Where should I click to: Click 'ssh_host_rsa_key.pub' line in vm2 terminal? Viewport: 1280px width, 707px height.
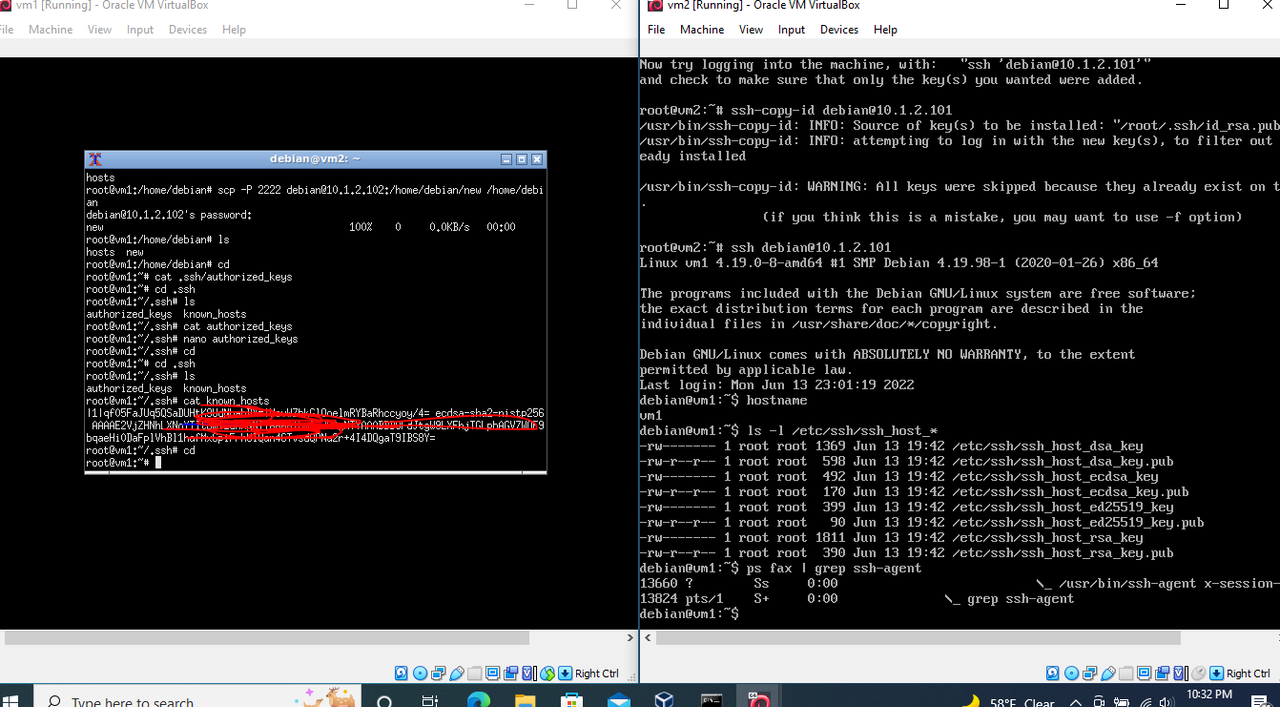906,553
